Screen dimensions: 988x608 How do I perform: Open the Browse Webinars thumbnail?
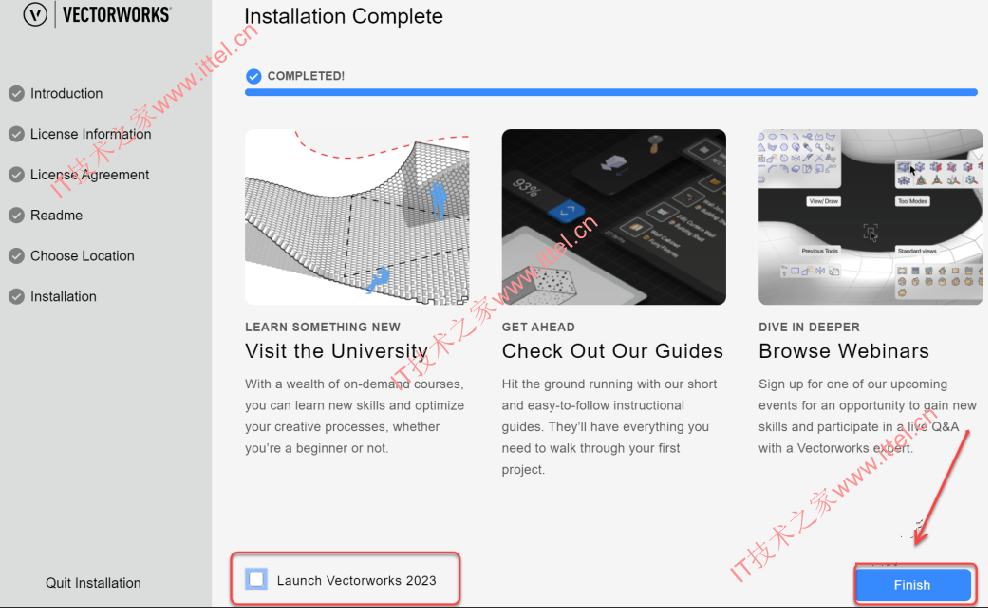(870, 217)
